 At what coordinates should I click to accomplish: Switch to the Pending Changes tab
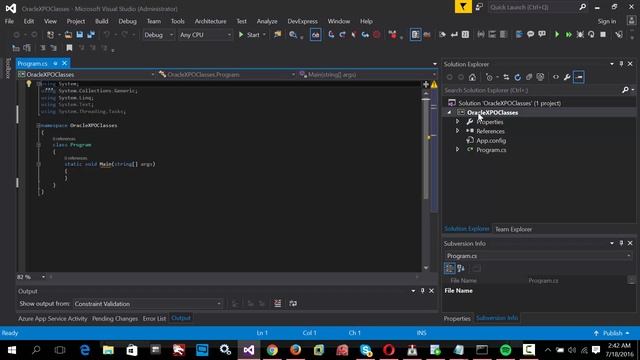click(115, 318)
